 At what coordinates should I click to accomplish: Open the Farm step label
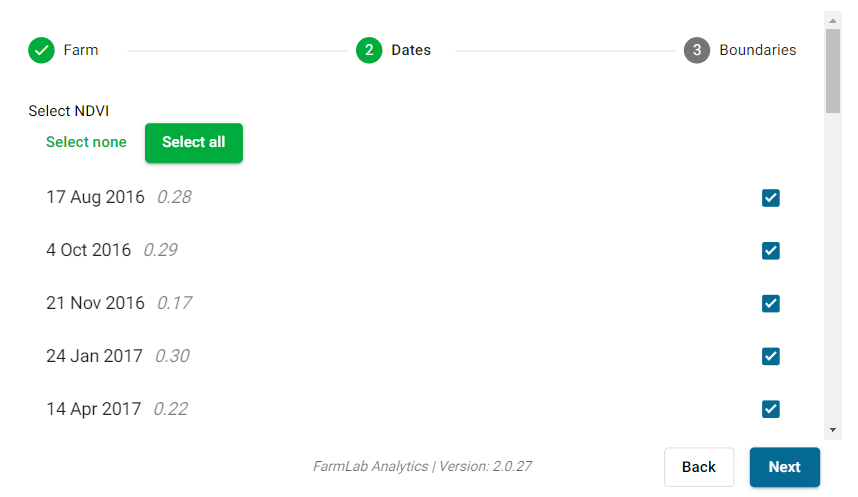coord(81,50)
